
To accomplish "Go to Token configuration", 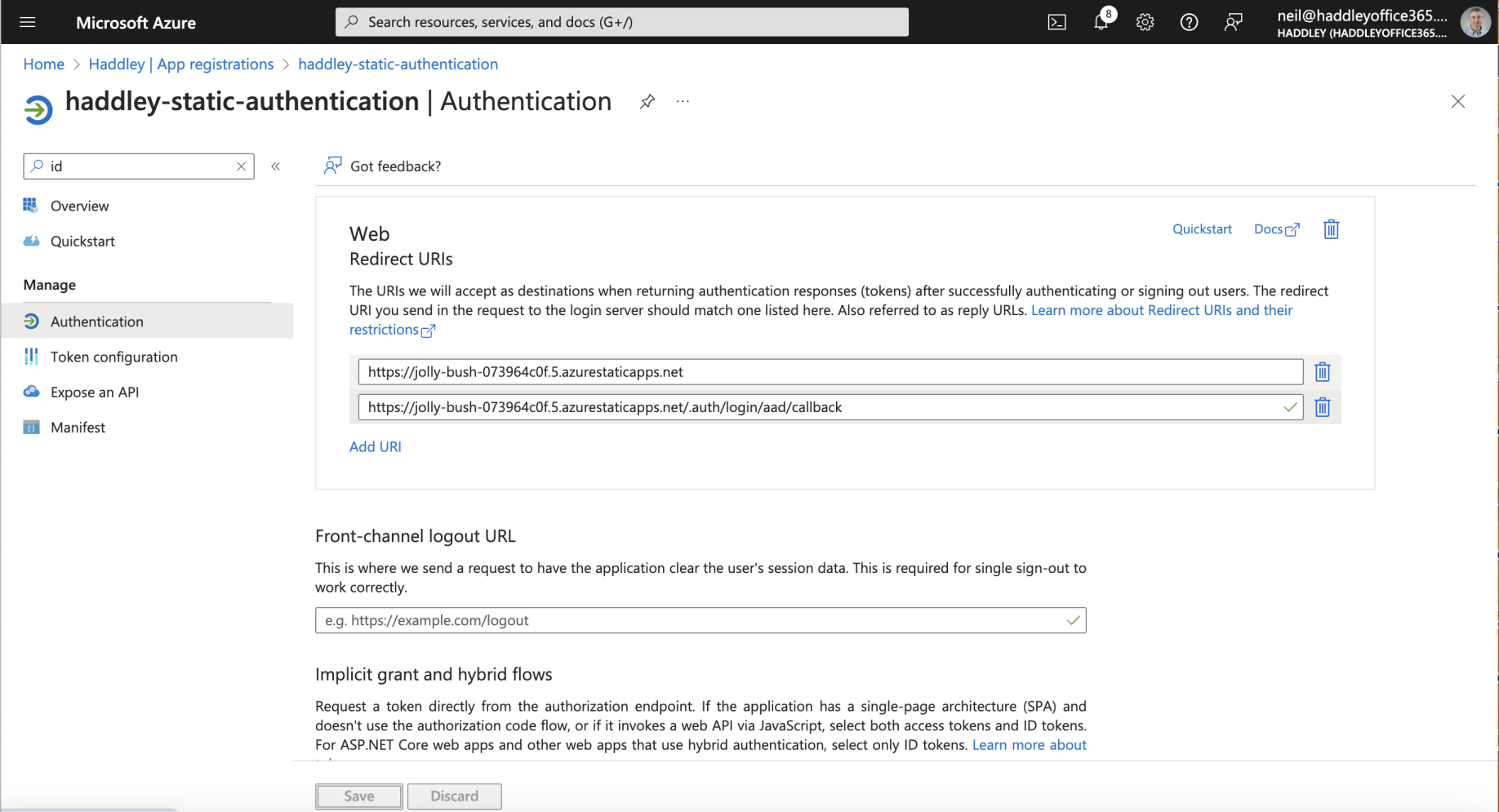I will (x=113, y=357).
